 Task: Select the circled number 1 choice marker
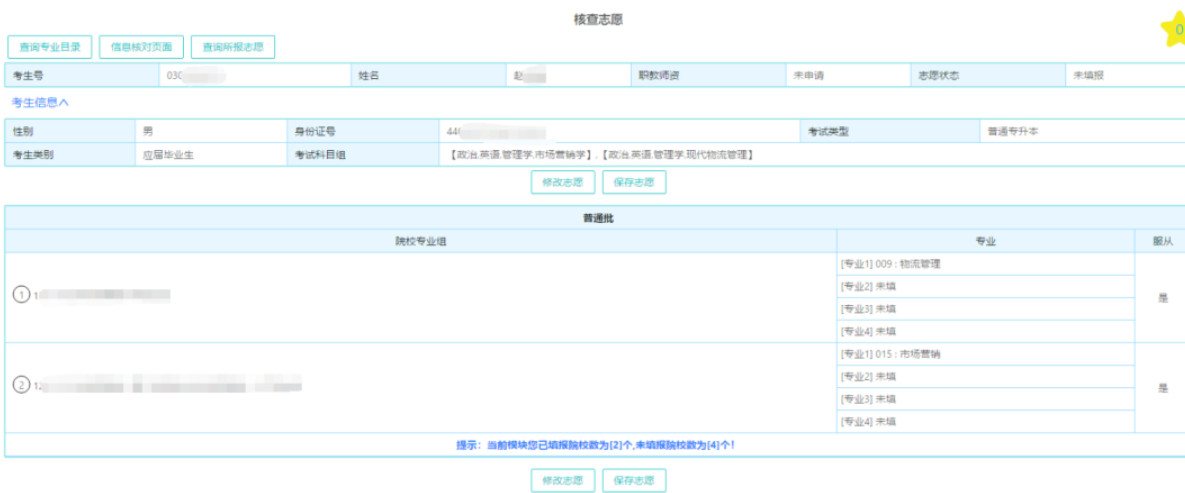(22, 296)
